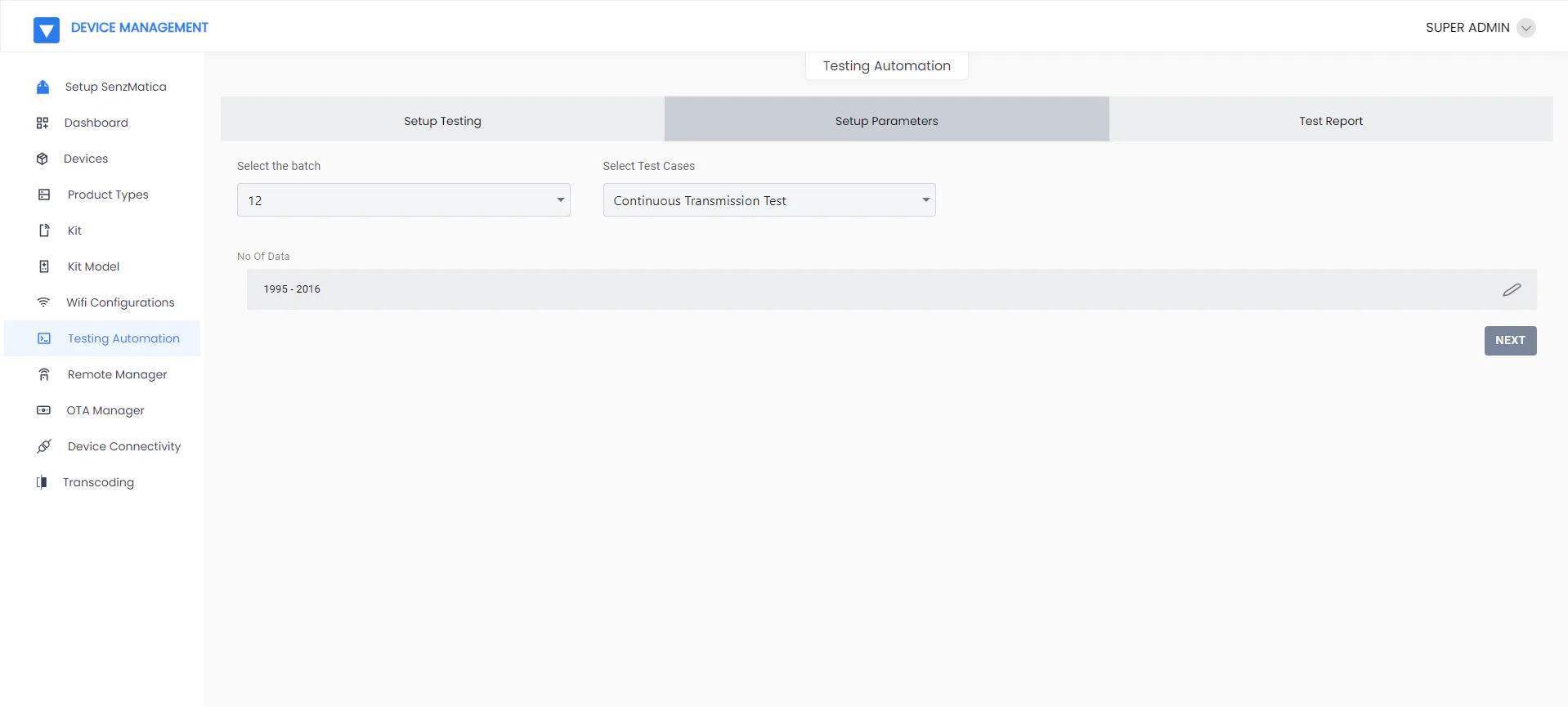Click the Dashboard grid icon
This screenshot has width=1568, height=707.
[43, 123]
